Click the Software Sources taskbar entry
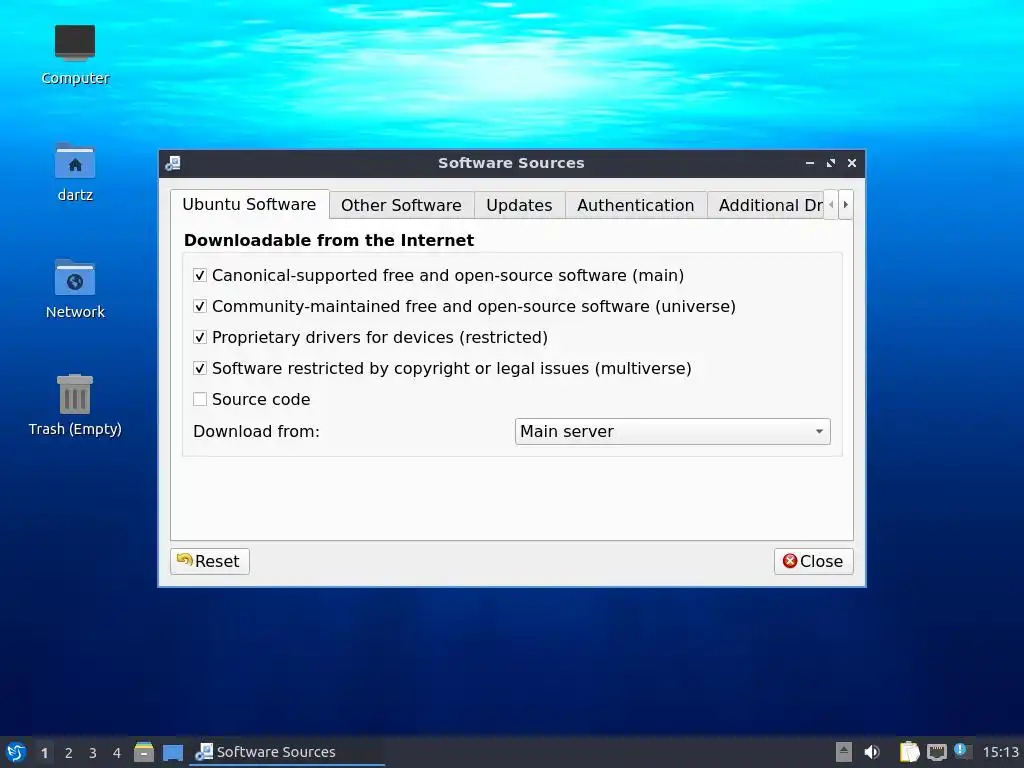The image size is (1024, 768). tap(287, 752)
